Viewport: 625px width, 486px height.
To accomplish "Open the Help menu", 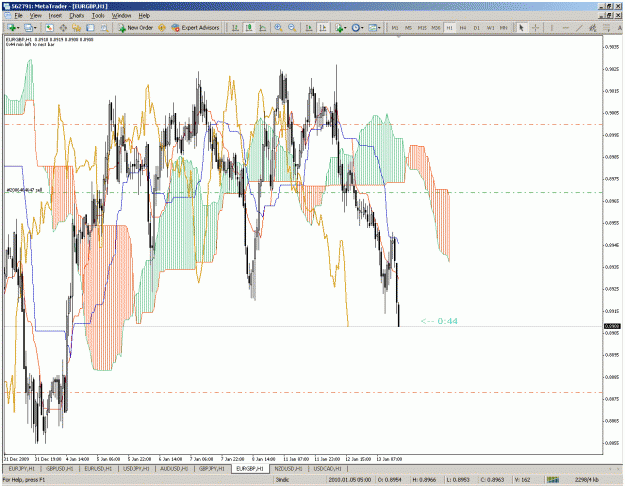I will (x=144, y=16).
